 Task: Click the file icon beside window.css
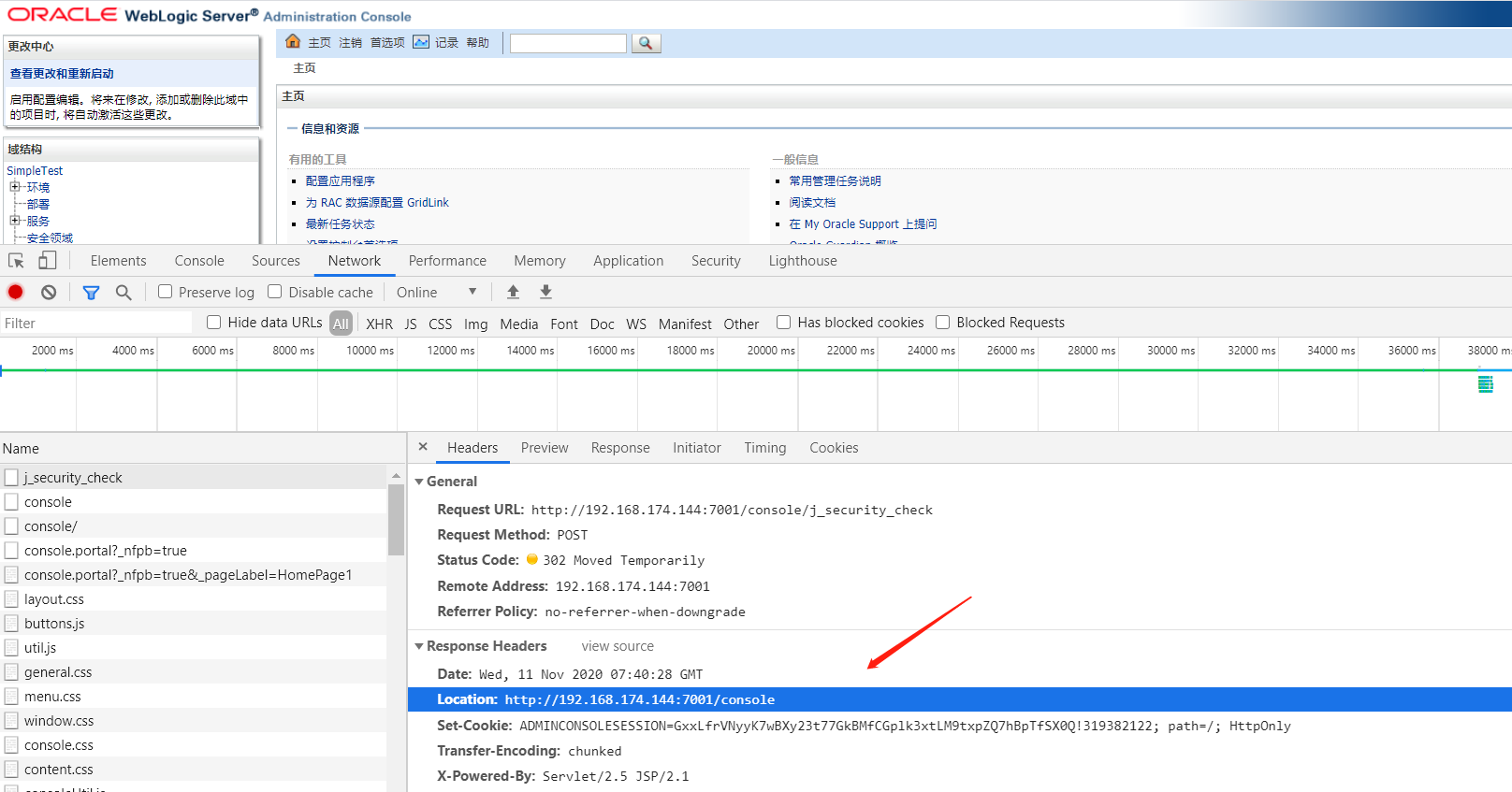[11, 720]
